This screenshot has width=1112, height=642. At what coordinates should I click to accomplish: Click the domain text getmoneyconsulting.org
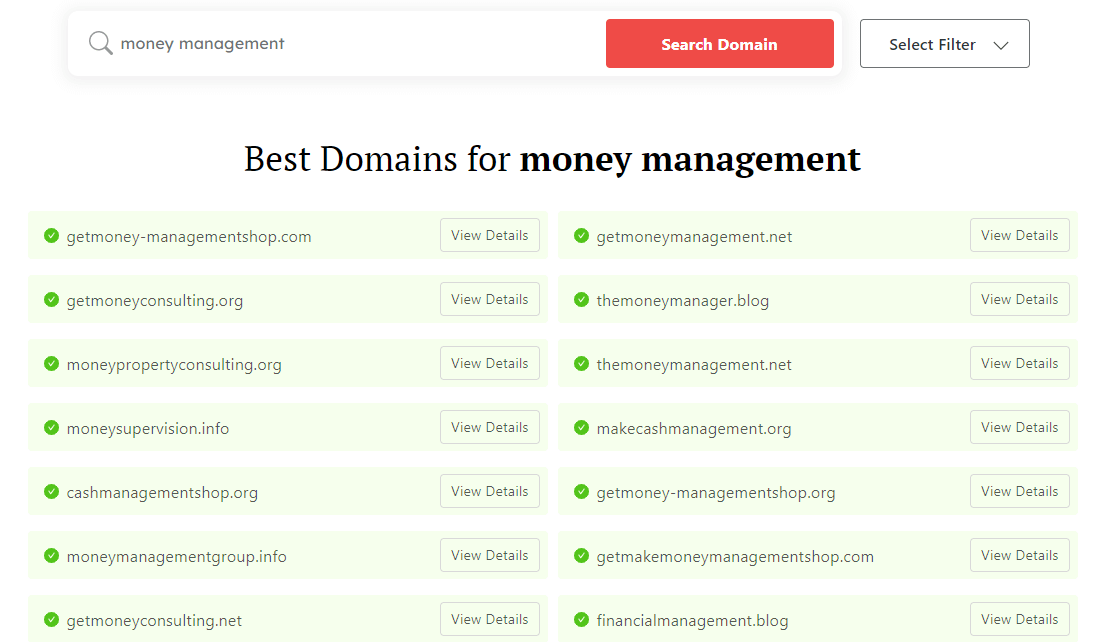(155, 301)
